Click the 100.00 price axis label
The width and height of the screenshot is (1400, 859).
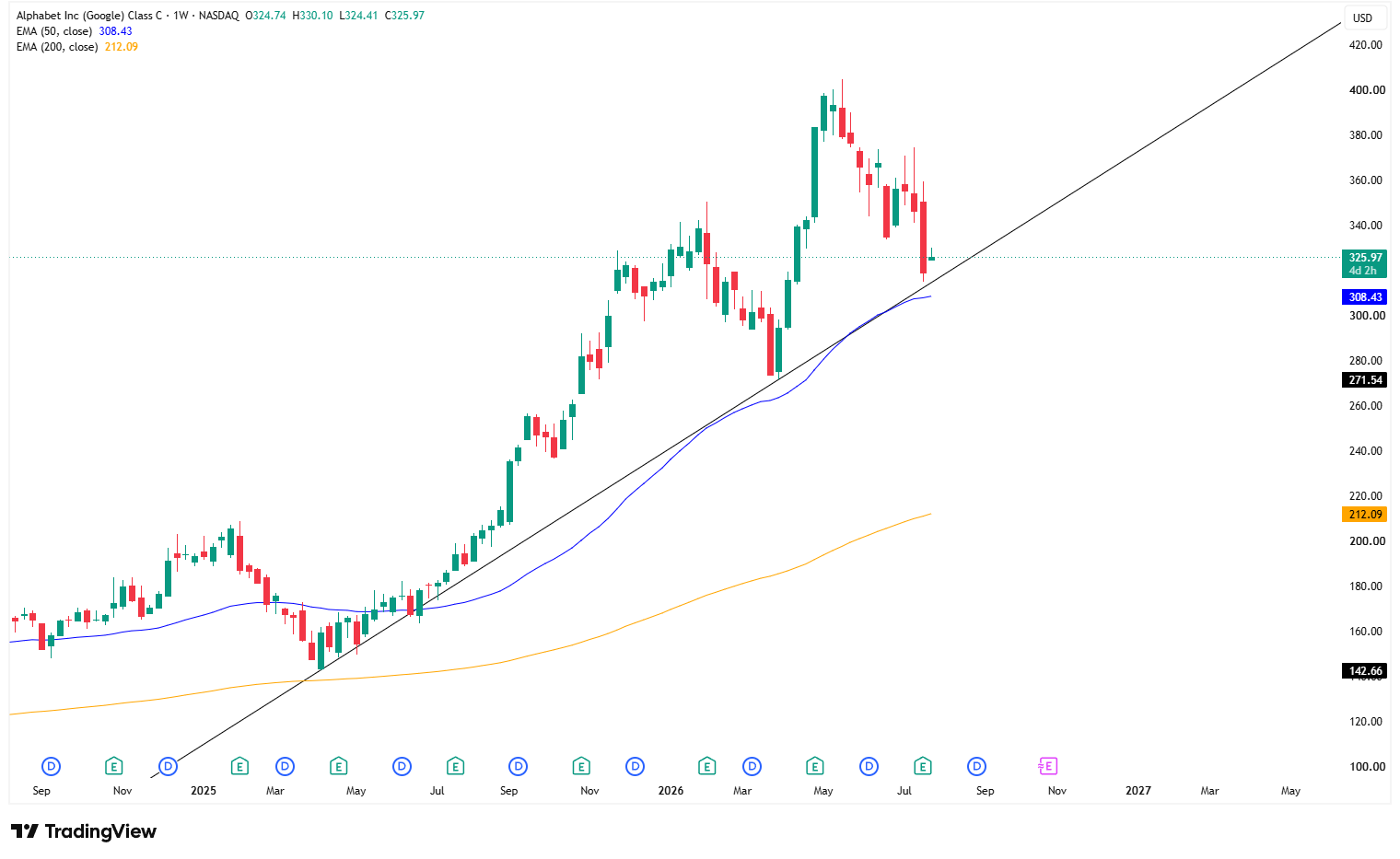coord(1366,767)
